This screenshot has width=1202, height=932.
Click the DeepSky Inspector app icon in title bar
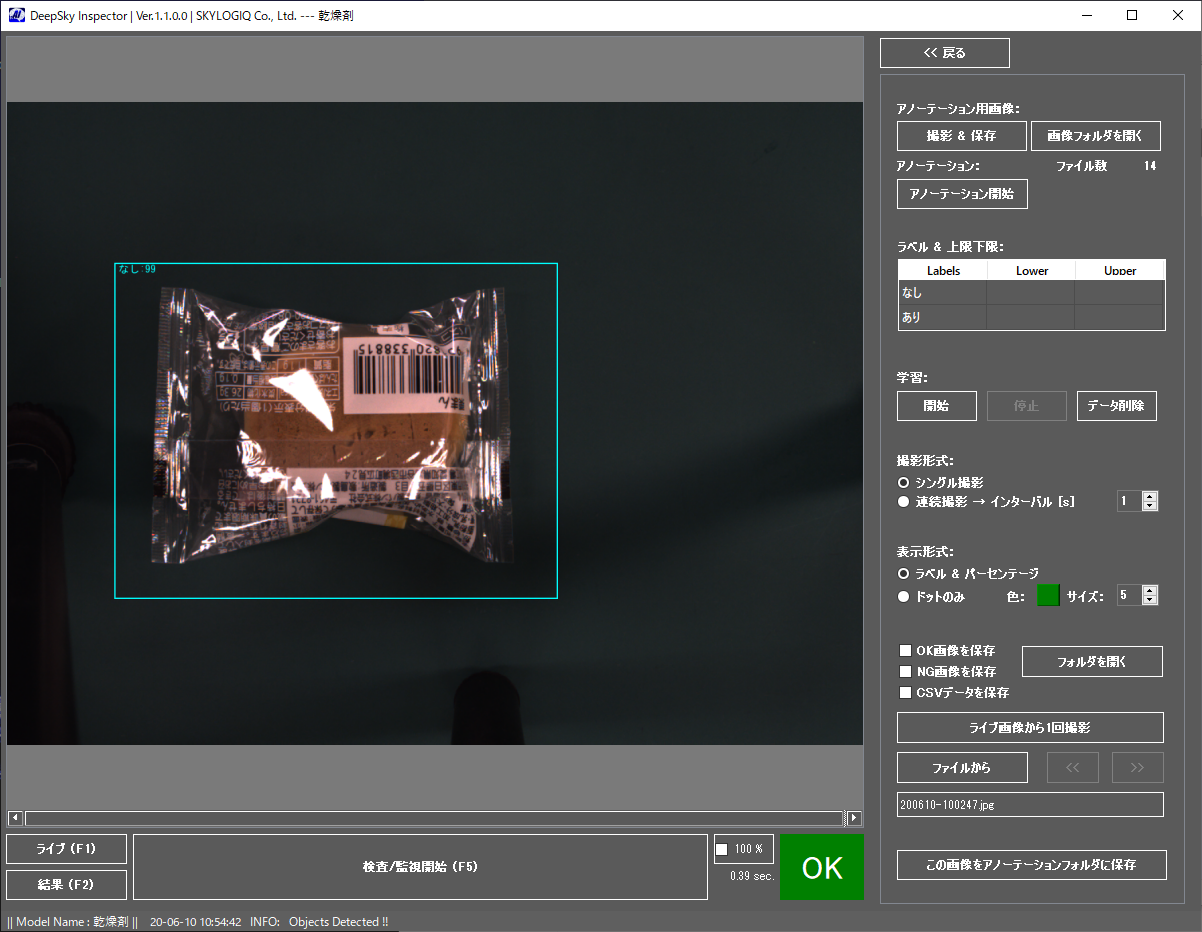(17, 15)
